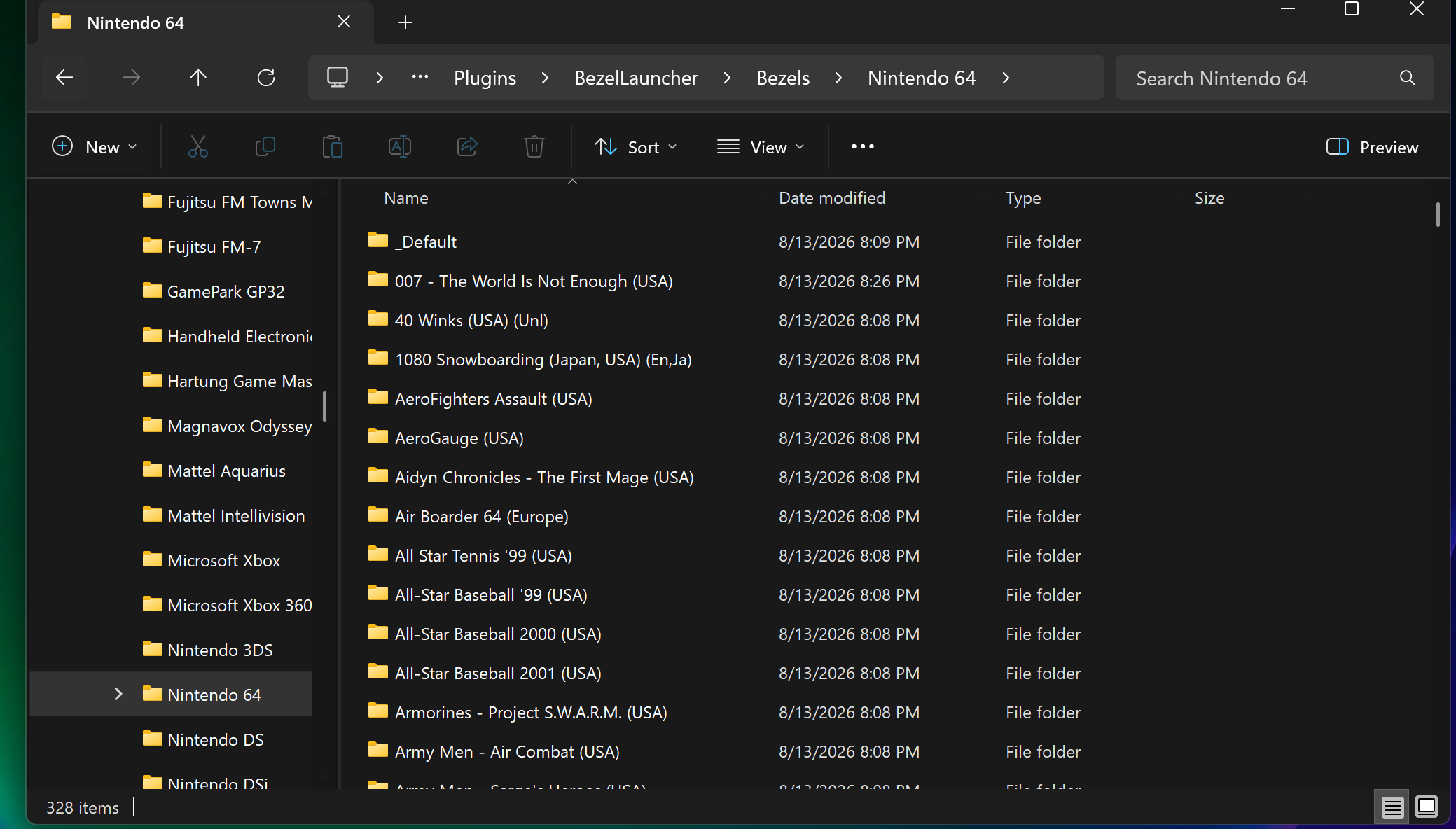The width and height of the screenshot is (1456, 829).
Task: Select GamePark GP32 in the sidebar tree
Action: pyautogui.click(x=171, y=291)
